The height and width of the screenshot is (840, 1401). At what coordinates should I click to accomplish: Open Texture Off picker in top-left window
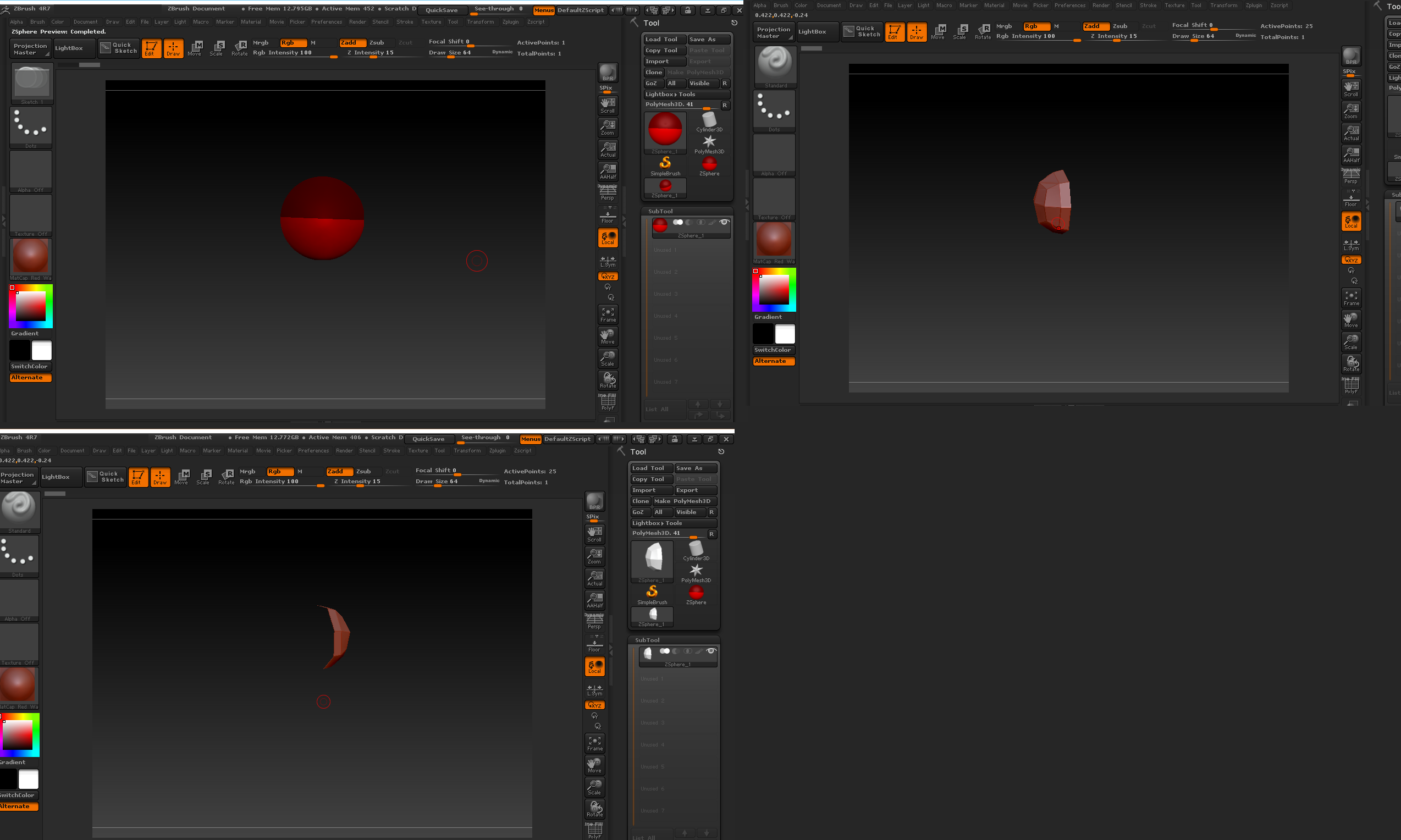[31, 215]
